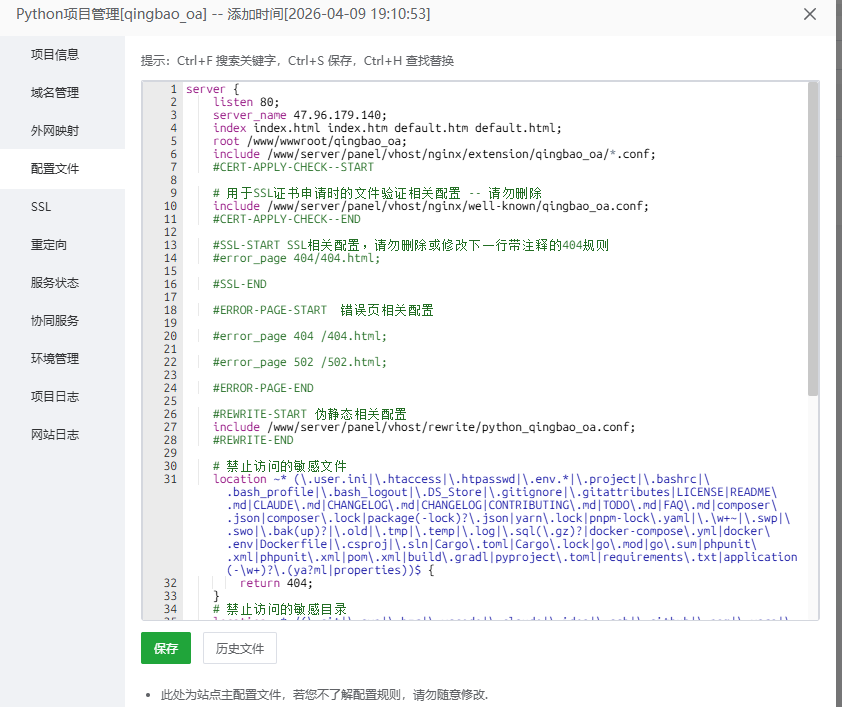The height and width of the screenshot is (707, 842).
Task: Switch to the 项目信息 tab
Action: (x=54, y=54)
